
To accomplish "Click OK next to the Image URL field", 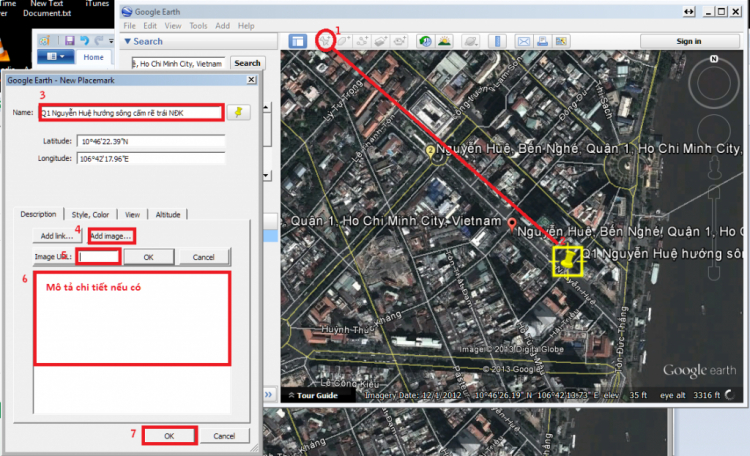I will pyautogui.click(x=149, y=257).
